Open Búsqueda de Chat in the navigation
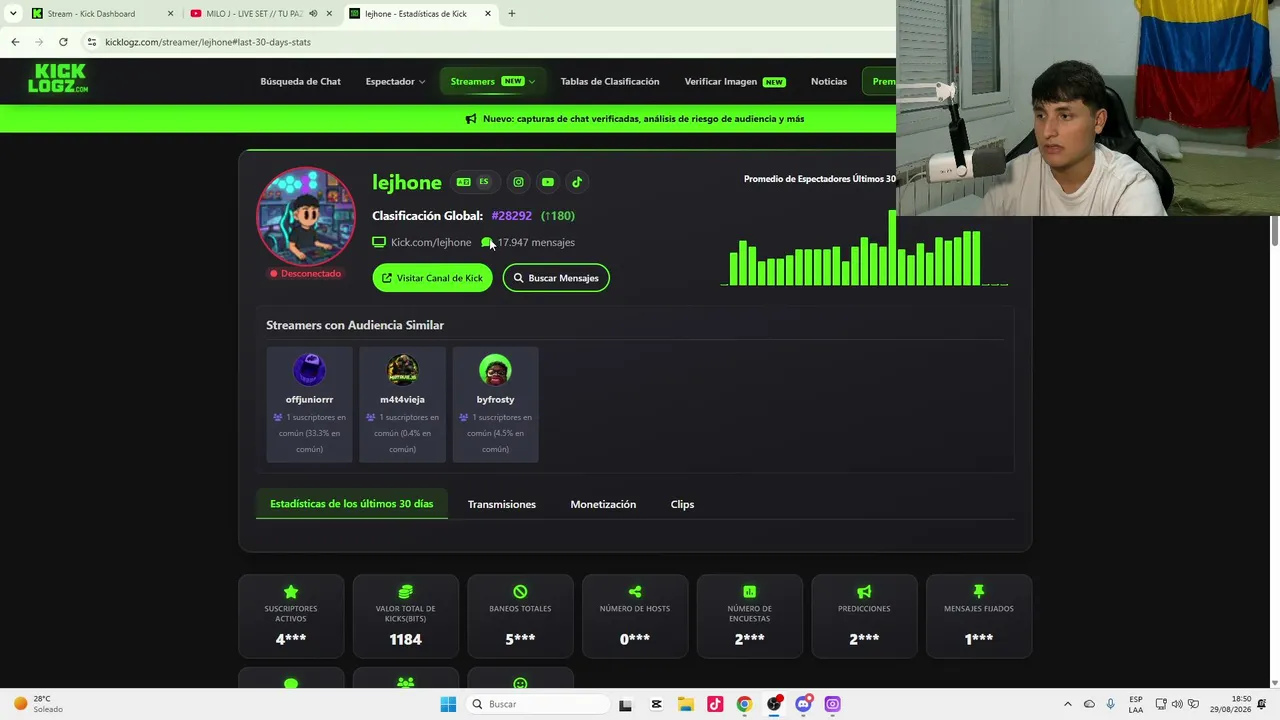The width and height of the screenshot is (1280, 720). pos(300,82)
